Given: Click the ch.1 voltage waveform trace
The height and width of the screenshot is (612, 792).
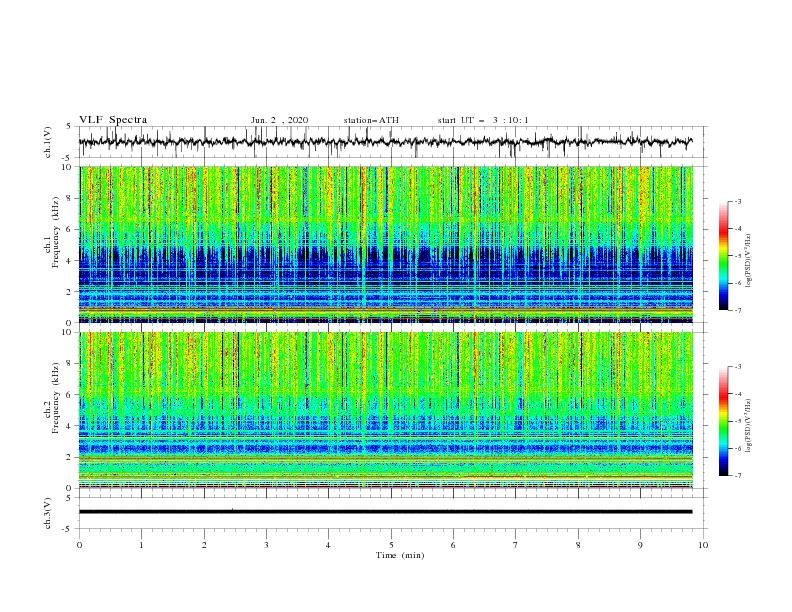Looking at the screenshot, I should (x=385, y=142).
